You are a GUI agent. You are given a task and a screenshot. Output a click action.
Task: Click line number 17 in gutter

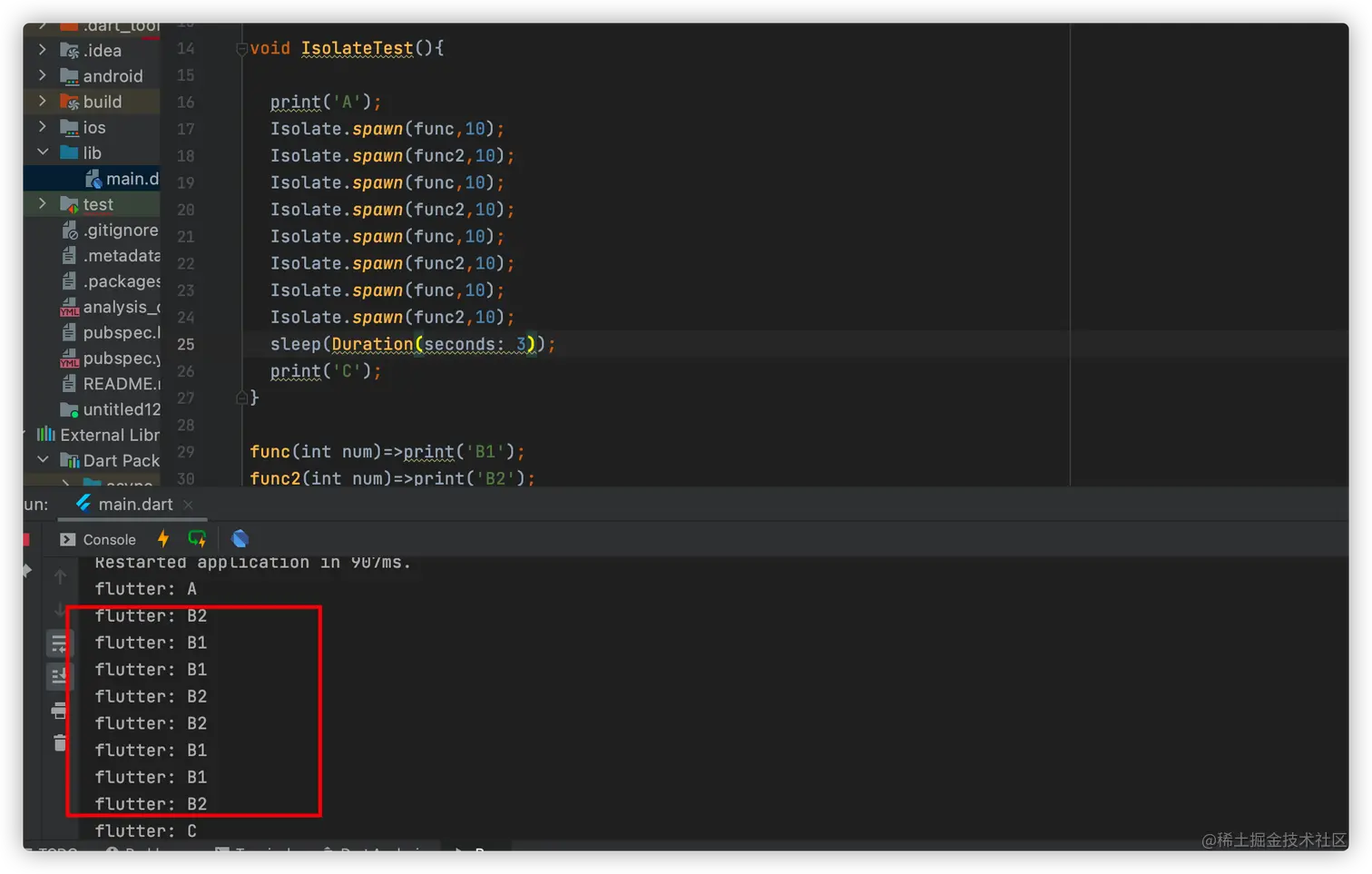coord(185,129)
